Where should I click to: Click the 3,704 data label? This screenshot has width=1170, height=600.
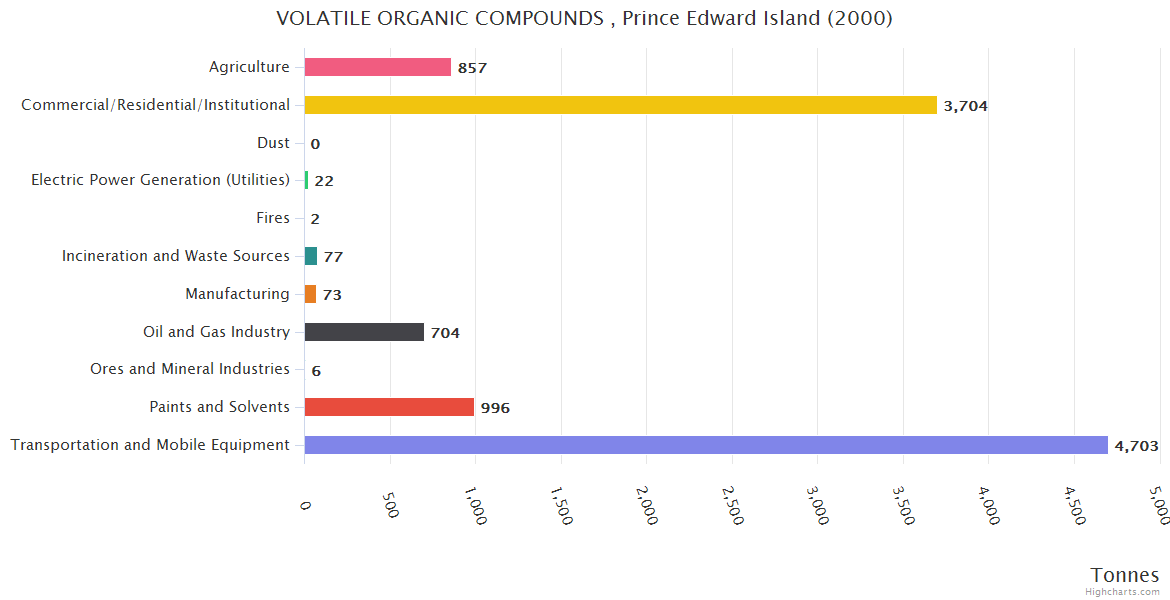point(965,106)
